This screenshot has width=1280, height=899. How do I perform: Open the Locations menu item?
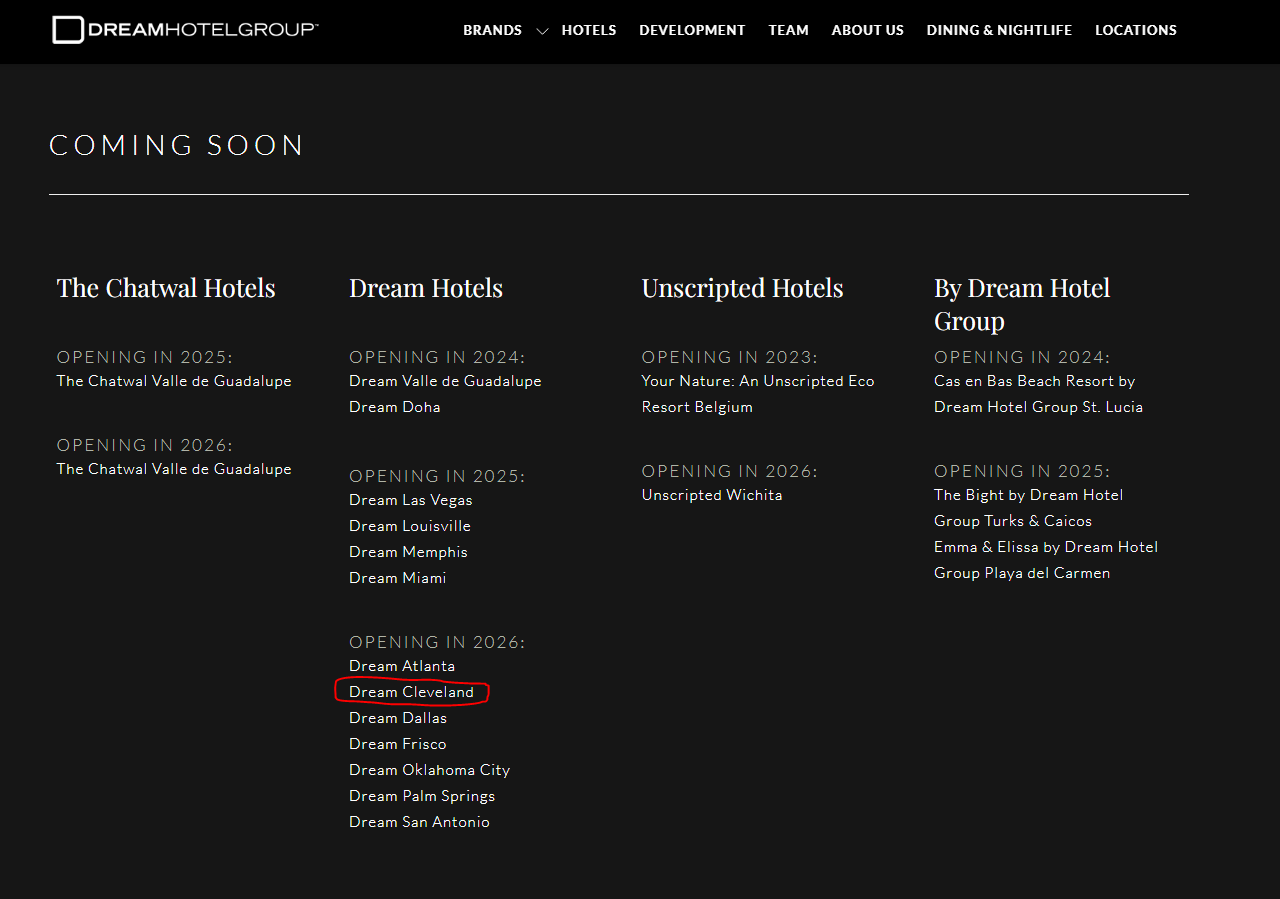(x=1136, y=30)
